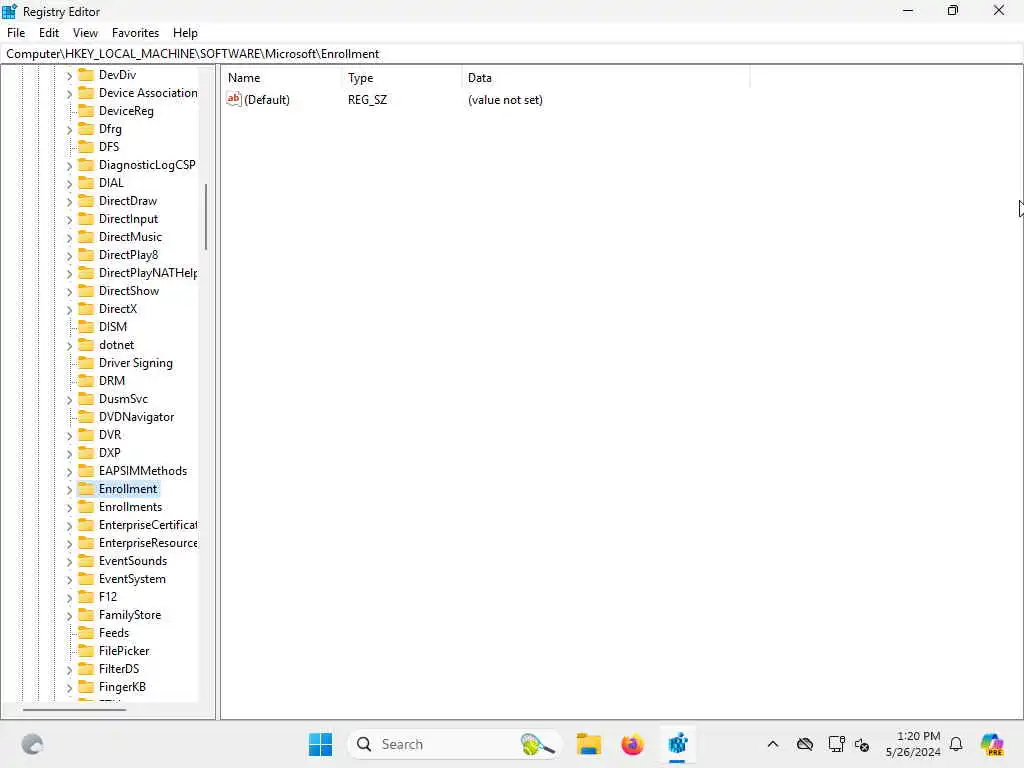Screen dimensions: 1024x768
Task: Click the (Default) string value icon
Action: click(x=233, y=99)
